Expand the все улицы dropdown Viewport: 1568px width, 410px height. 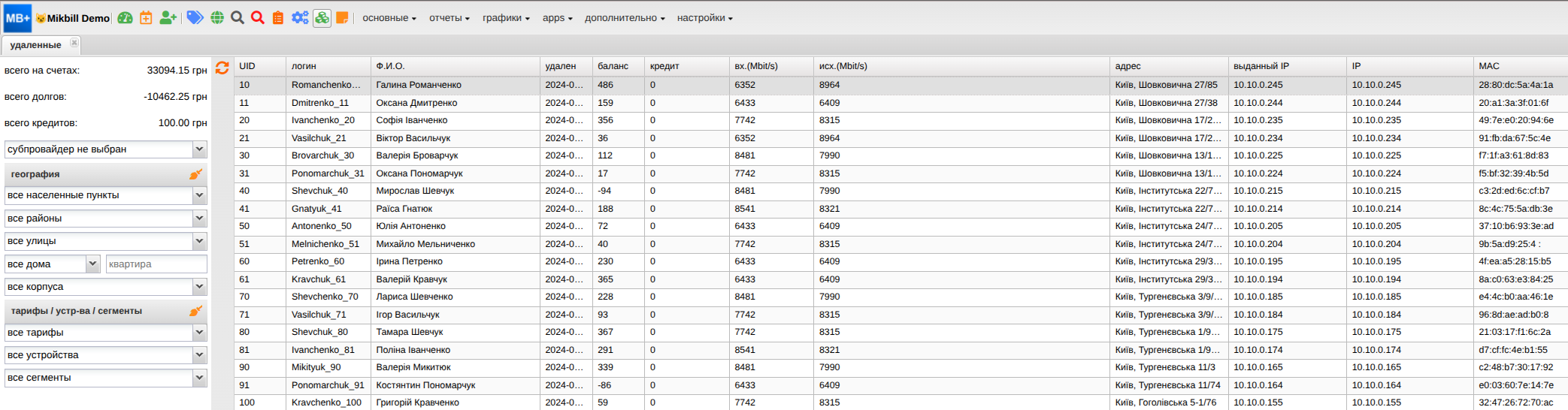[199, 241]
